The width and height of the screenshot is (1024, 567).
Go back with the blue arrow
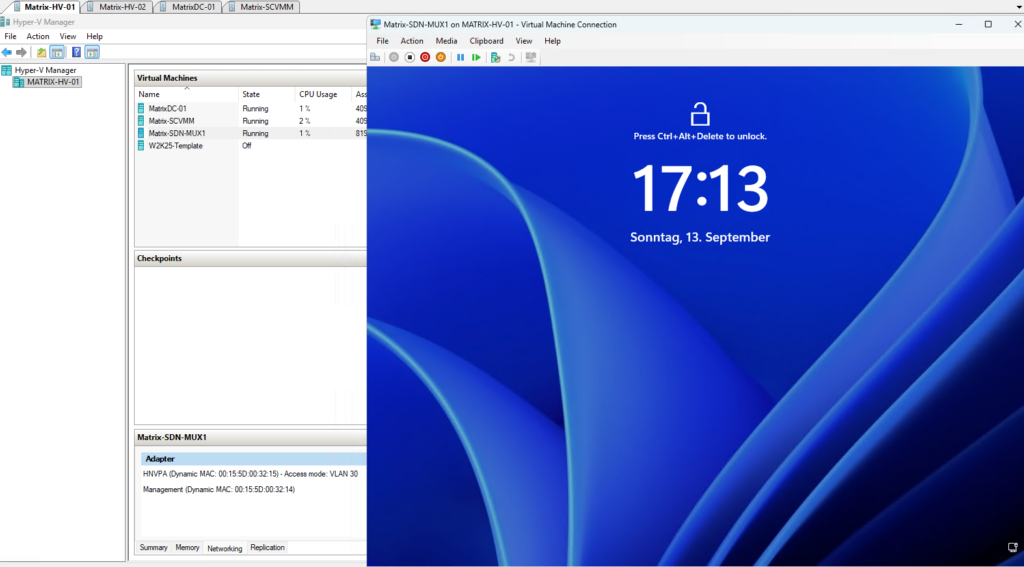7,52
